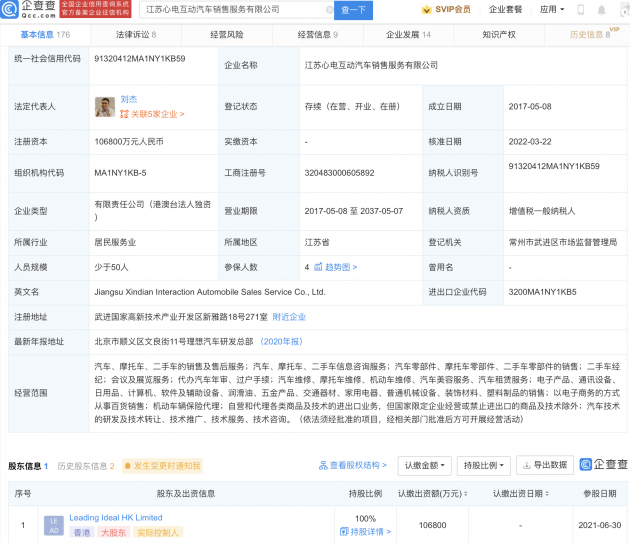
Task: Open the SVIP会员 crown icon
Action: [426, 9]
